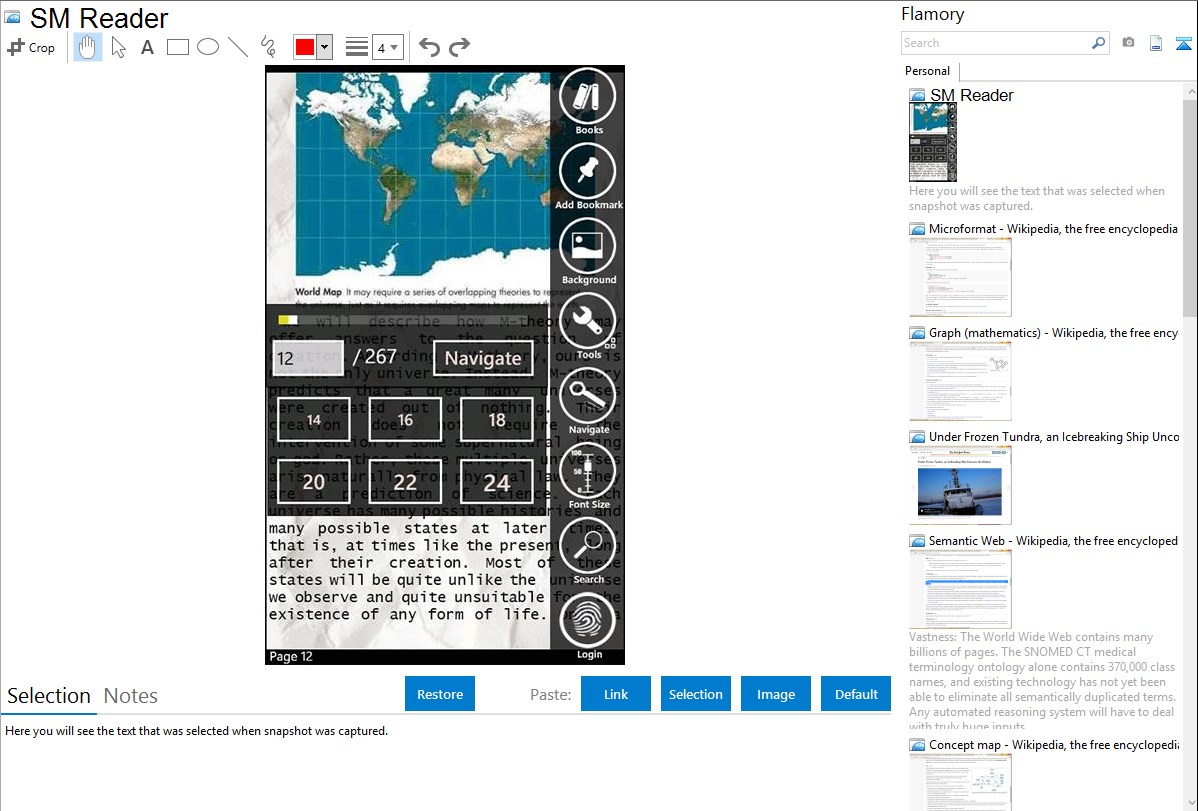Open the Personal tab
The height and width of the screenshot is (811, 1198).
tap(927, 71)
